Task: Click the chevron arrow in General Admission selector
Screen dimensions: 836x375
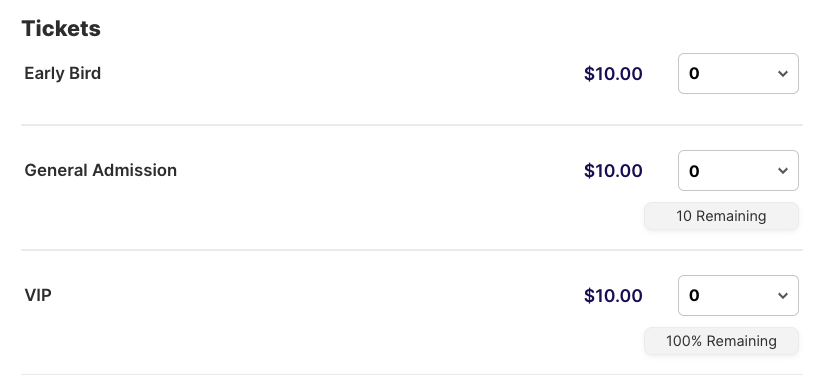Action: point(783,171)
